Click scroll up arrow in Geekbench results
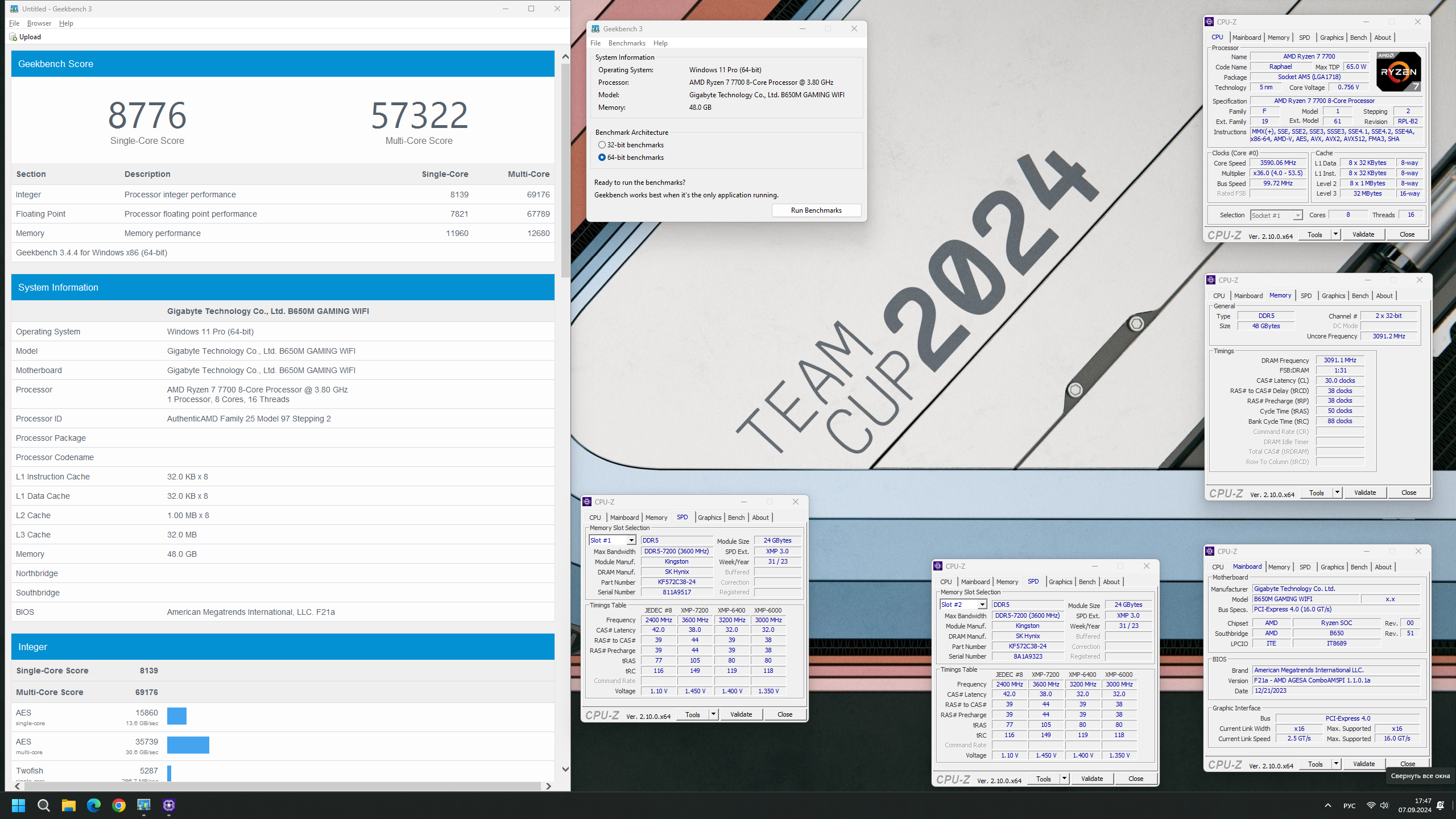Image resolution: width=1456 pixels, height=819 pixels. (565, 57)
